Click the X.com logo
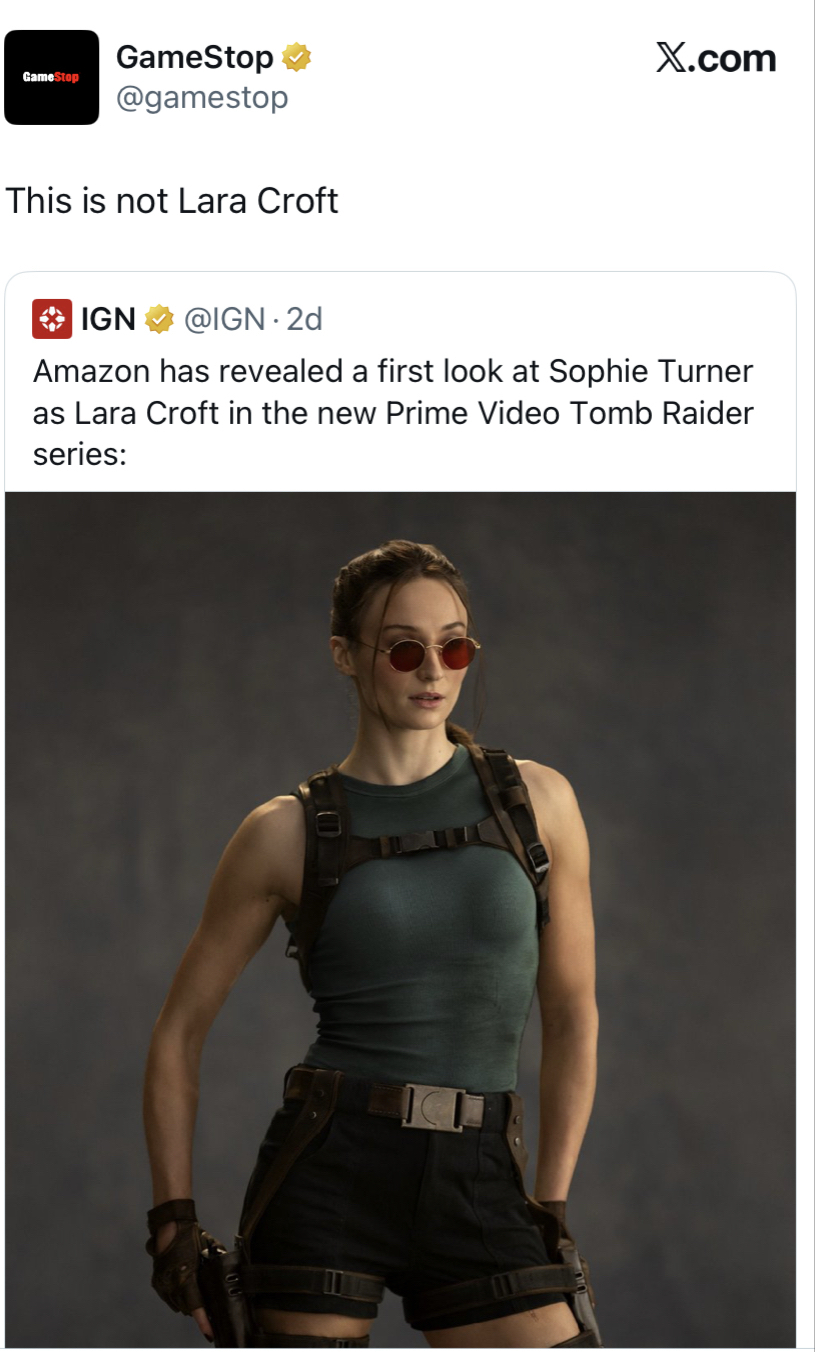Viewport: 815px width, 1352px height. [x=716, y=59]
